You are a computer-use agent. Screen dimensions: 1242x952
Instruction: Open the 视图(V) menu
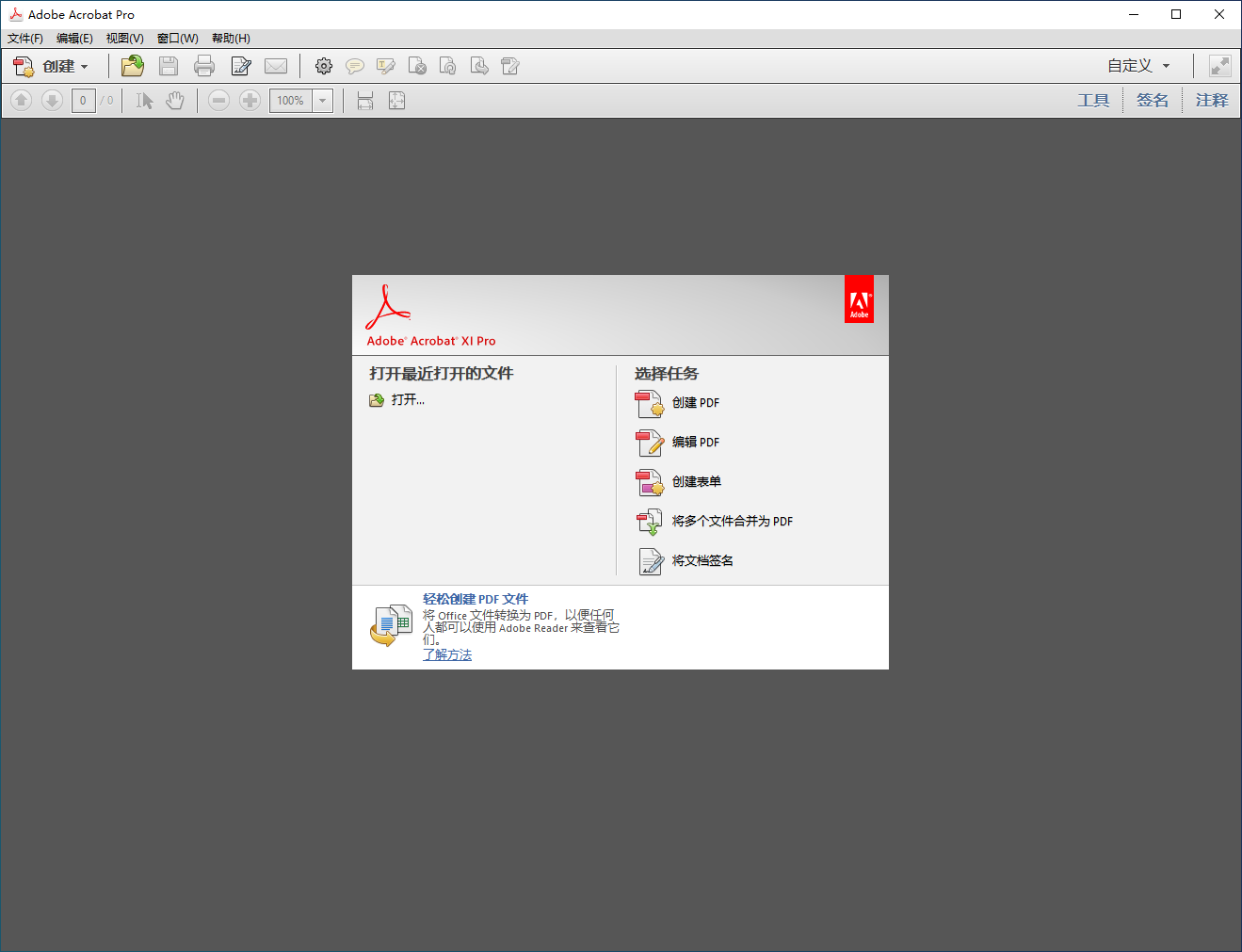point(124,39)
